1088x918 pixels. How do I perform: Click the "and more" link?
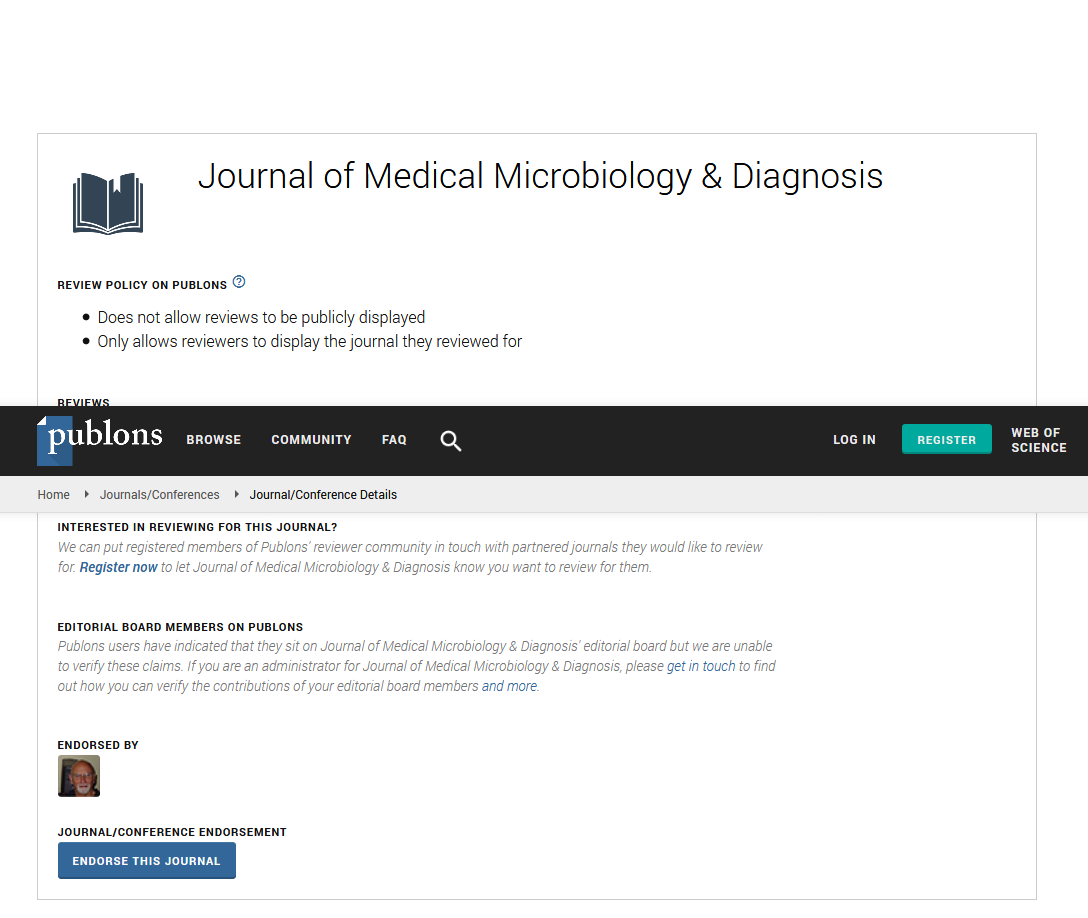click(510, 686)
